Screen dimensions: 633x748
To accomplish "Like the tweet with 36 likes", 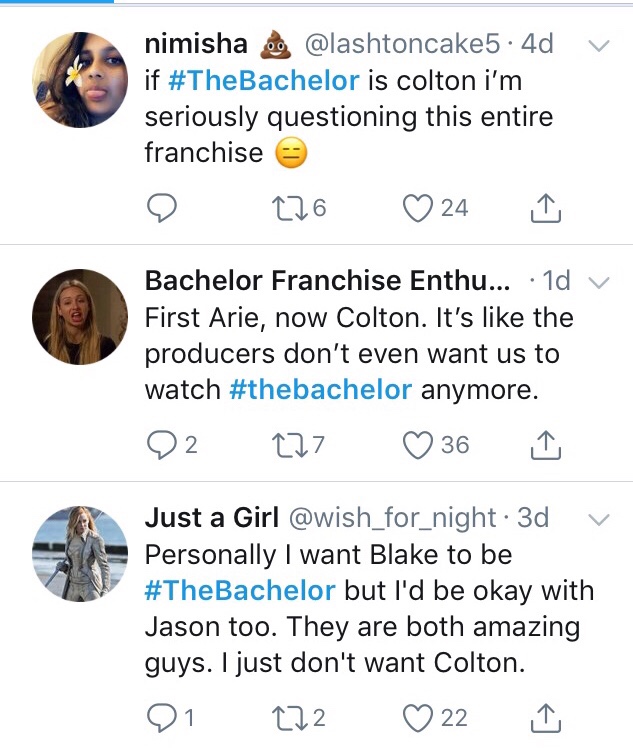I will (417, 444).
